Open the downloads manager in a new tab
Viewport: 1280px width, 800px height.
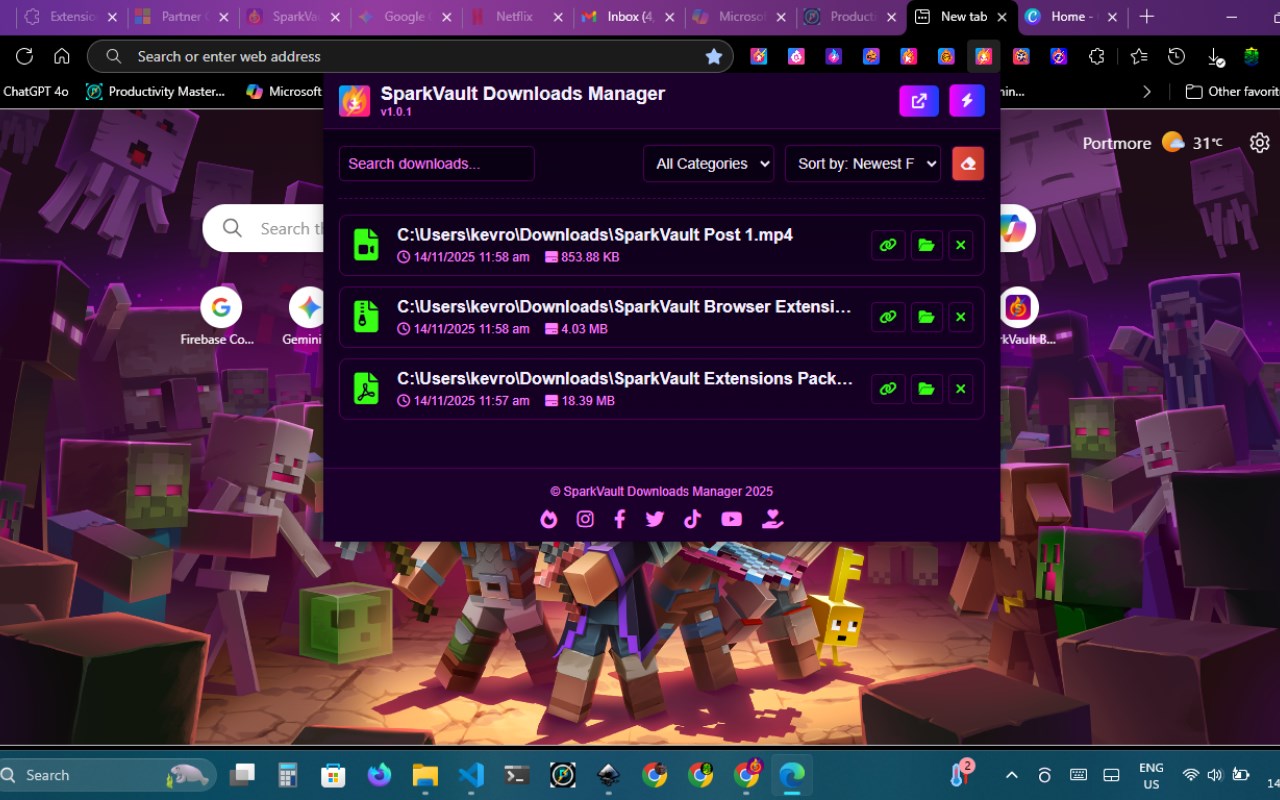(919, 101)
